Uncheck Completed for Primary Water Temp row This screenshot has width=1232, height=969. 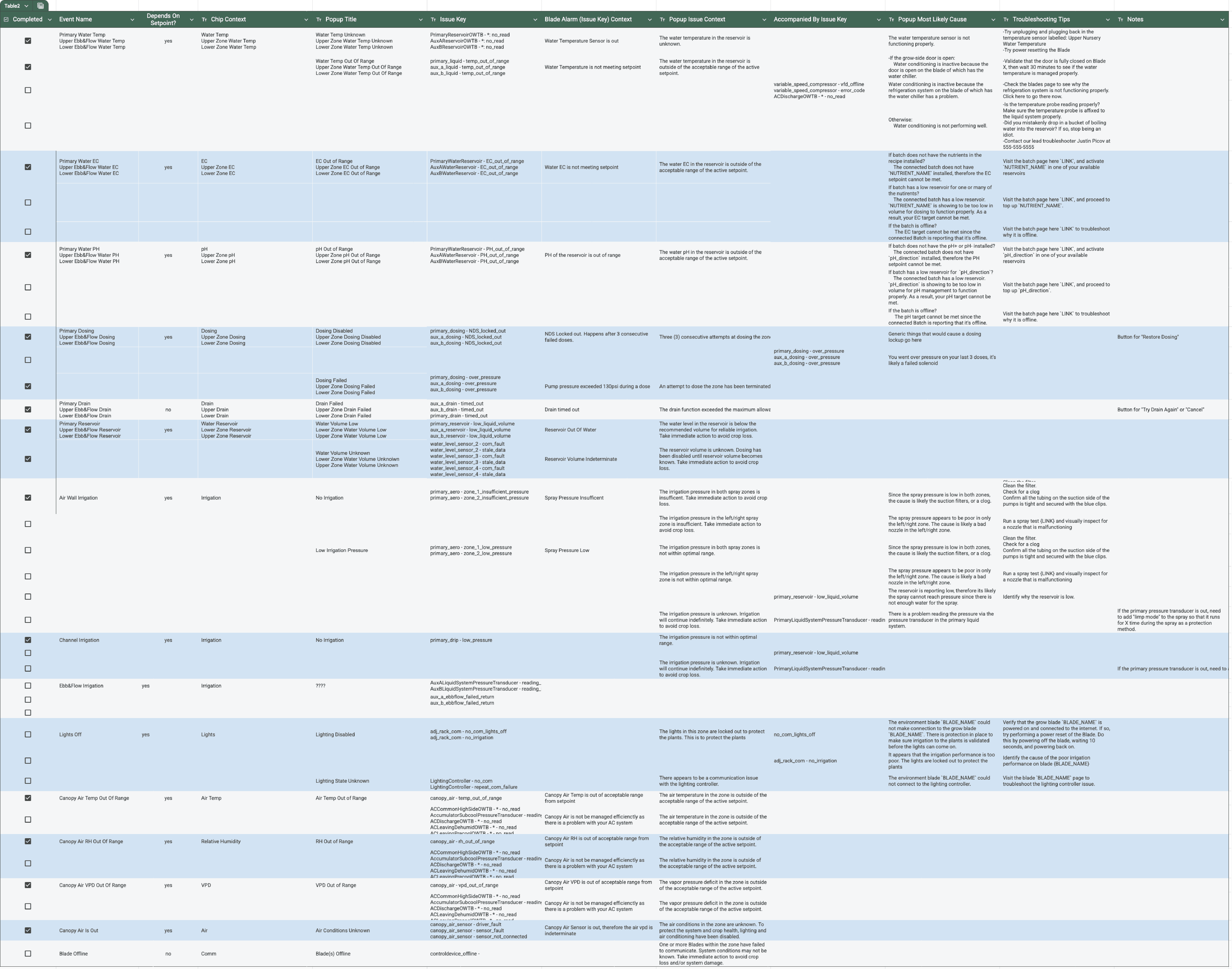[28, 41]
